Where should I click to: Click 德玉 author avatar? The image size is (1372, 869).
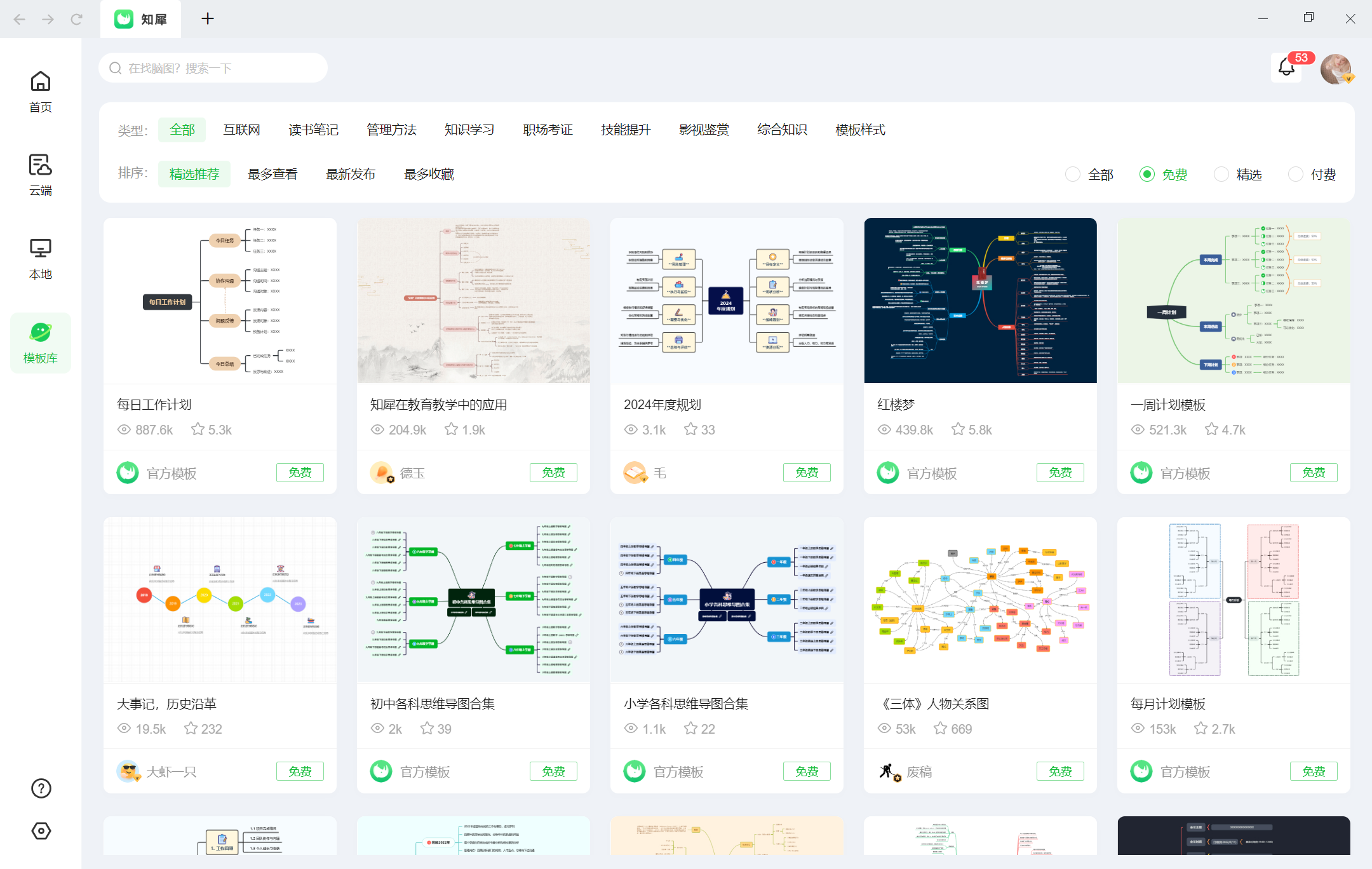(381, 473)
